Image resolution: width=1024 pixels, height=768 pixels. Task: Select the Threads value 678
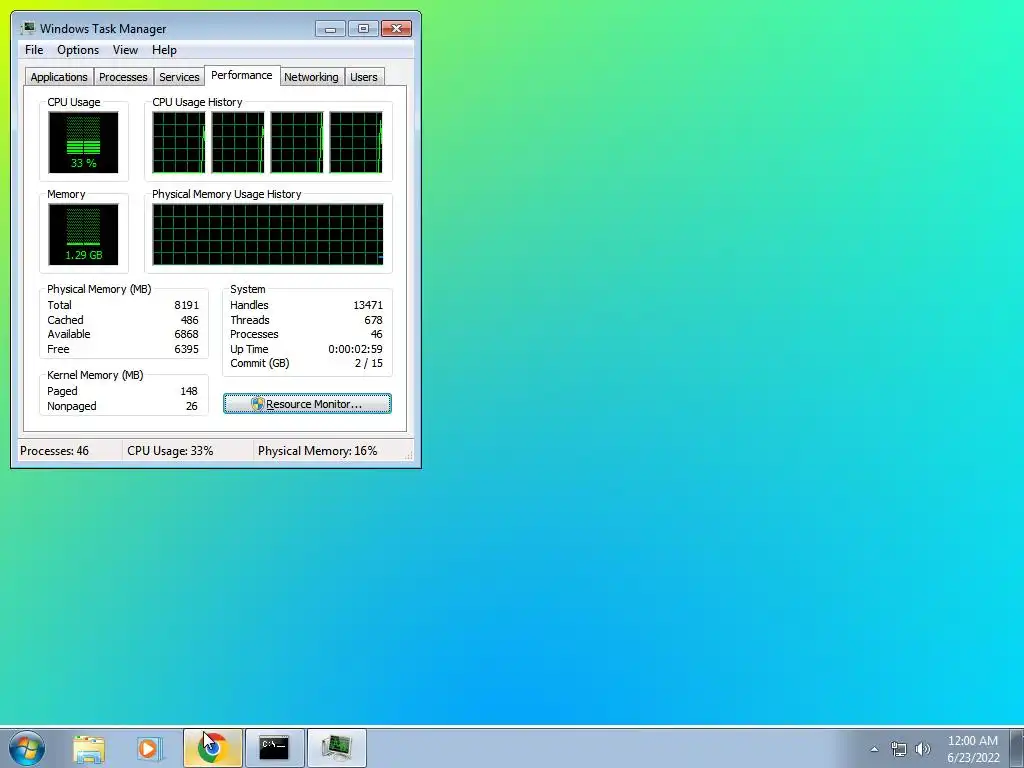tap(374, 320)
